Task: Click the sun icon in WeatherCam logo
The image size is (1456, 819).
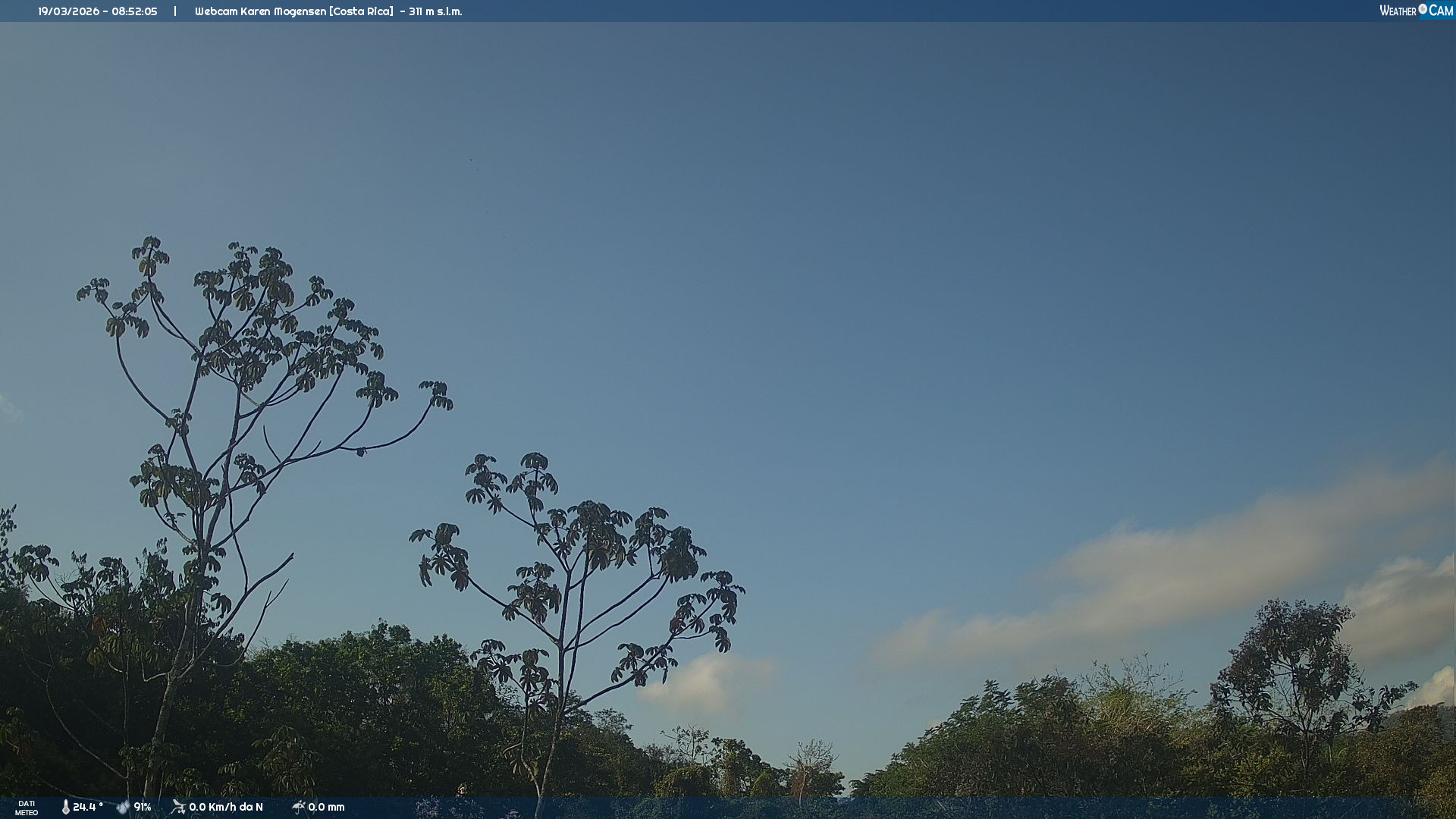Action: coord(1423,9)
